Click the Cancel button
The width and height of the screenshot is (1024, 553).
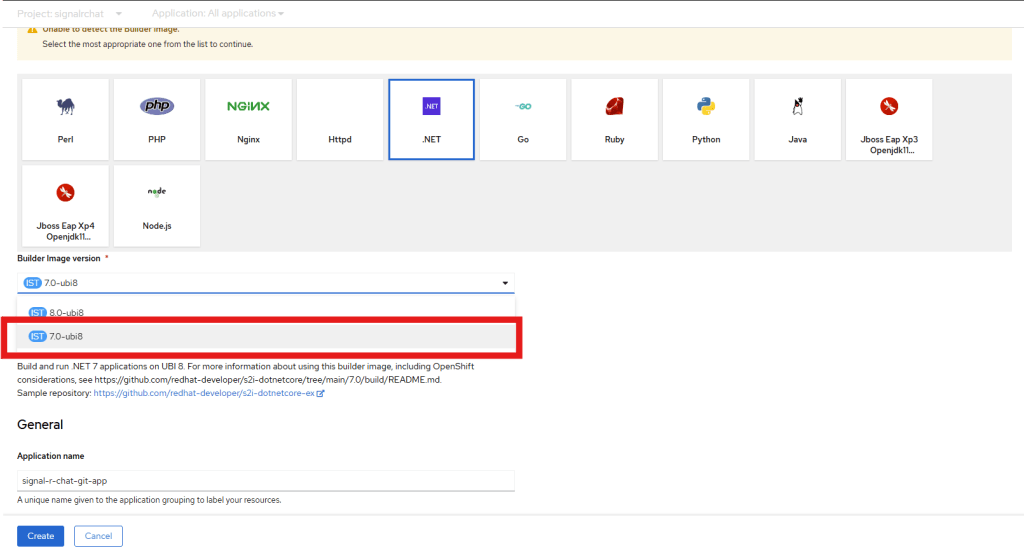(x=98, y=536)
